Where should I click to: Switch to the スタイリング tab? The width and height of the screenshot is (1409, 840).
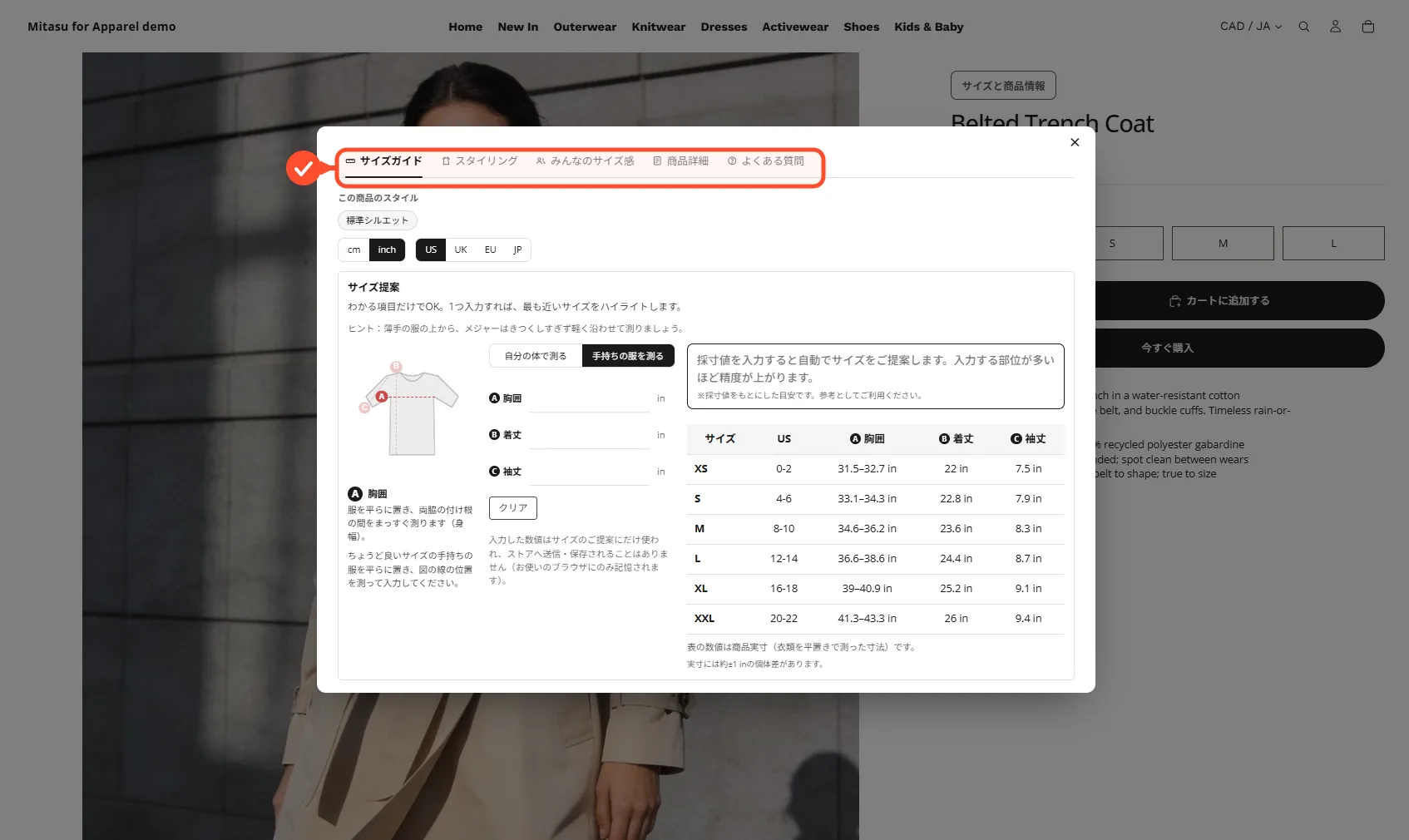click(x=479, y=161)
